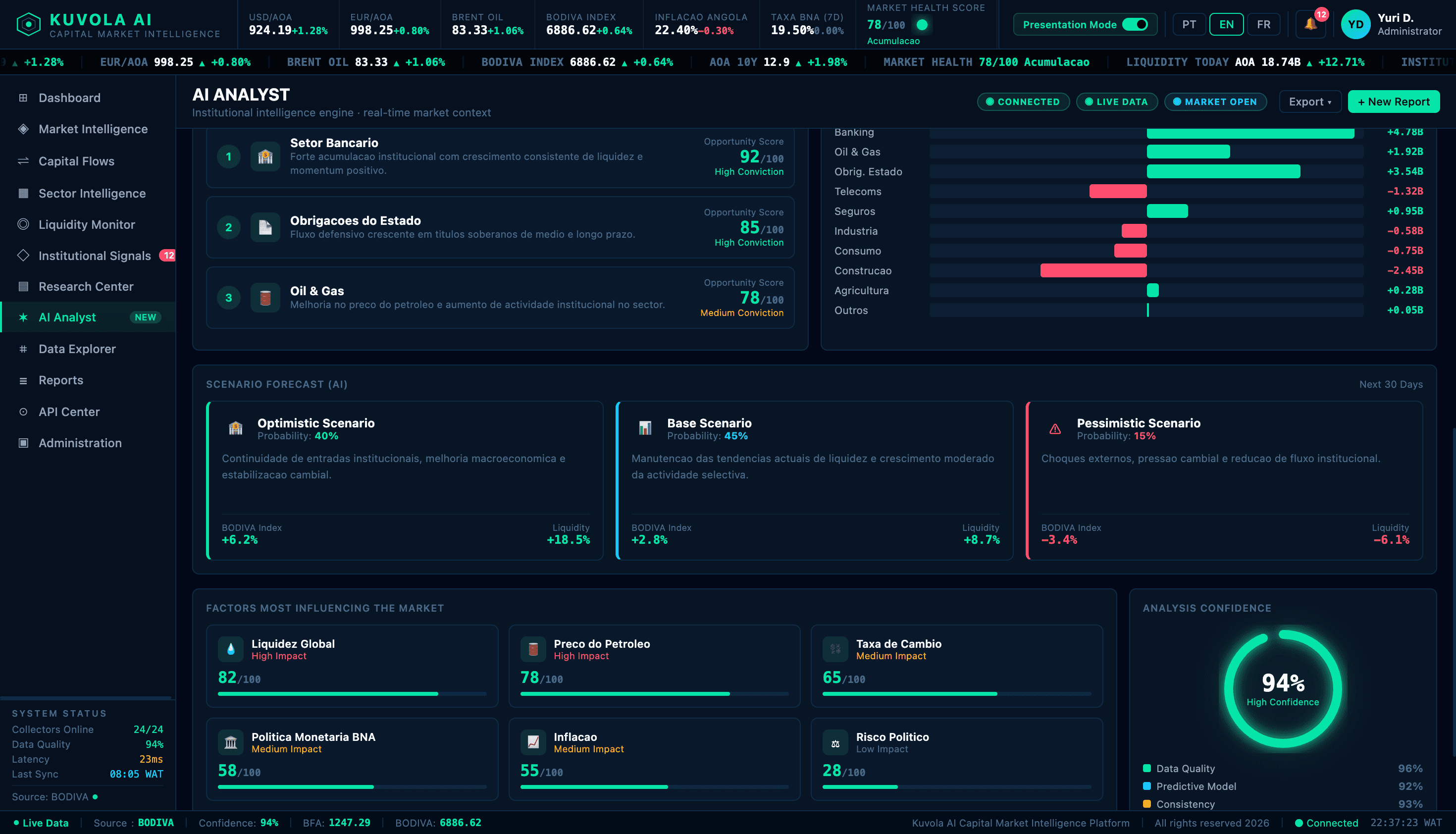Click the Oil & Gas barrel icon
The image size is (1456, 834).
265,298
